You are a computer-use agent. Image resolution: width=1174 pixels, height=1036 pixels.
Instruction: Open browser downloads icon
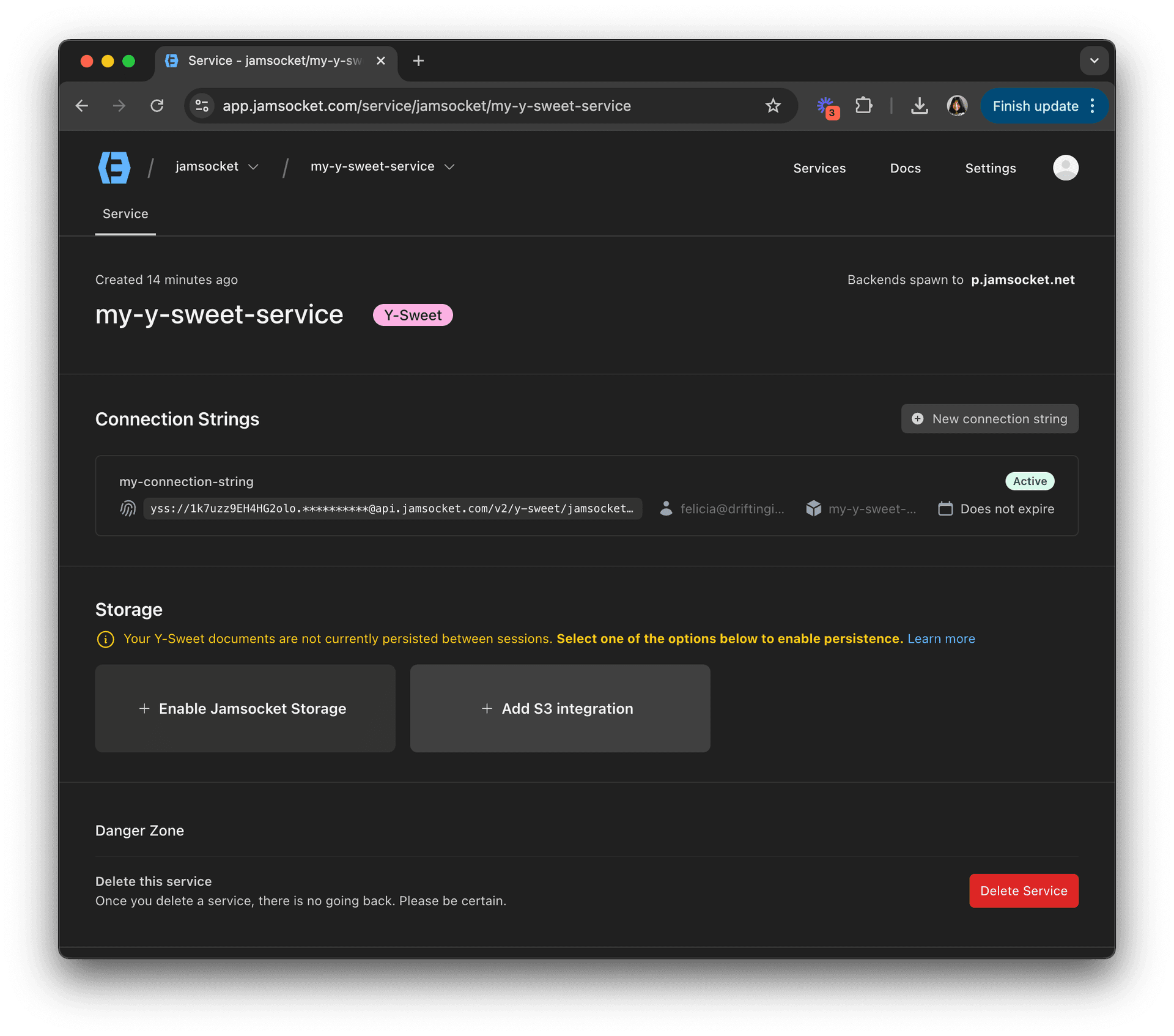[919, 106]
